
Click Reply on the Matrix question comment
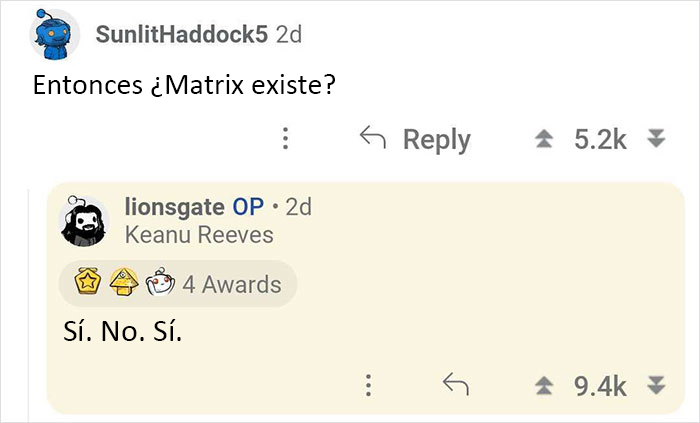click(x=415, y=139)
